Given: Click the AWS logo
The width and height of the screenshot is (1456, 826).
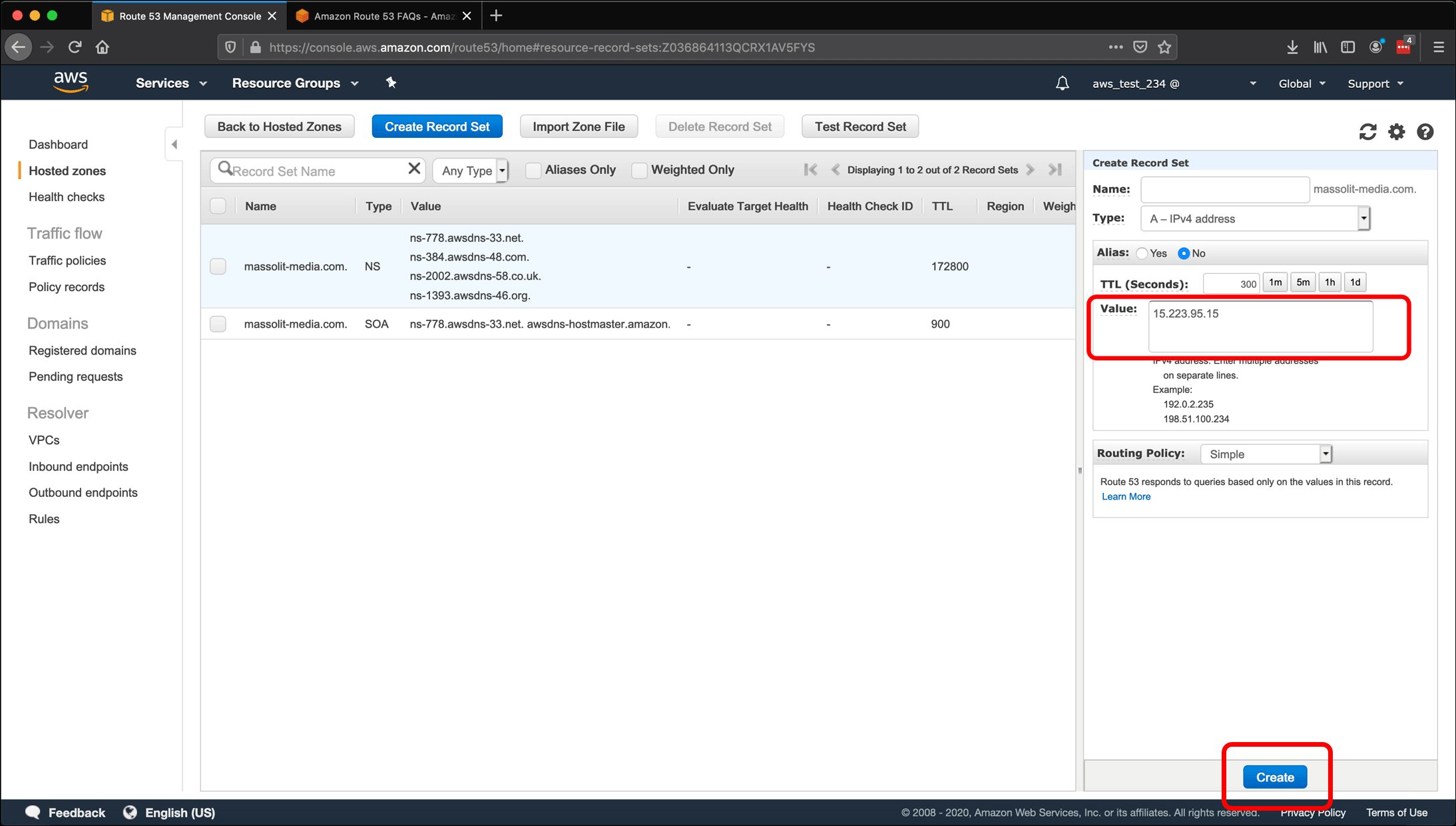Looking at the screenshot, I should click(71, 82).
